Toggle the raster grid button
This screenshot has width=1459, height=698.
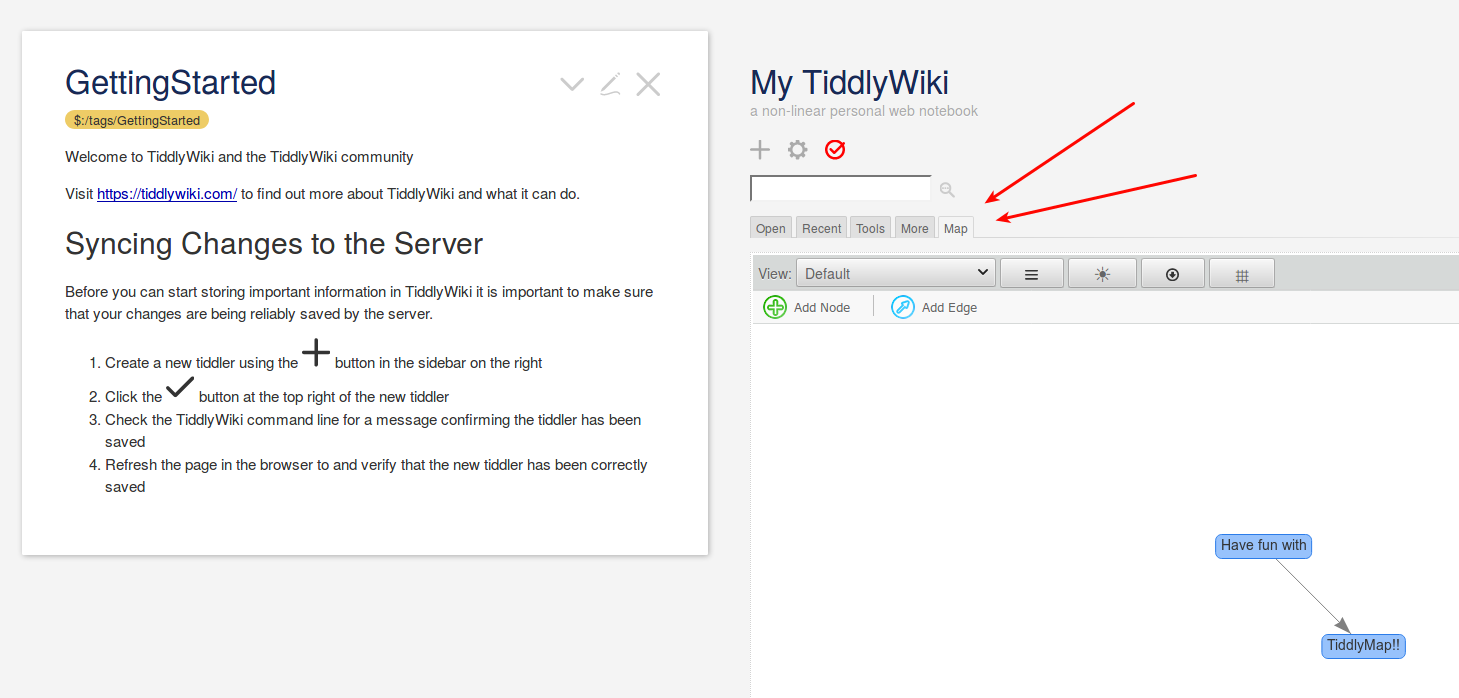click(1242, 274)
